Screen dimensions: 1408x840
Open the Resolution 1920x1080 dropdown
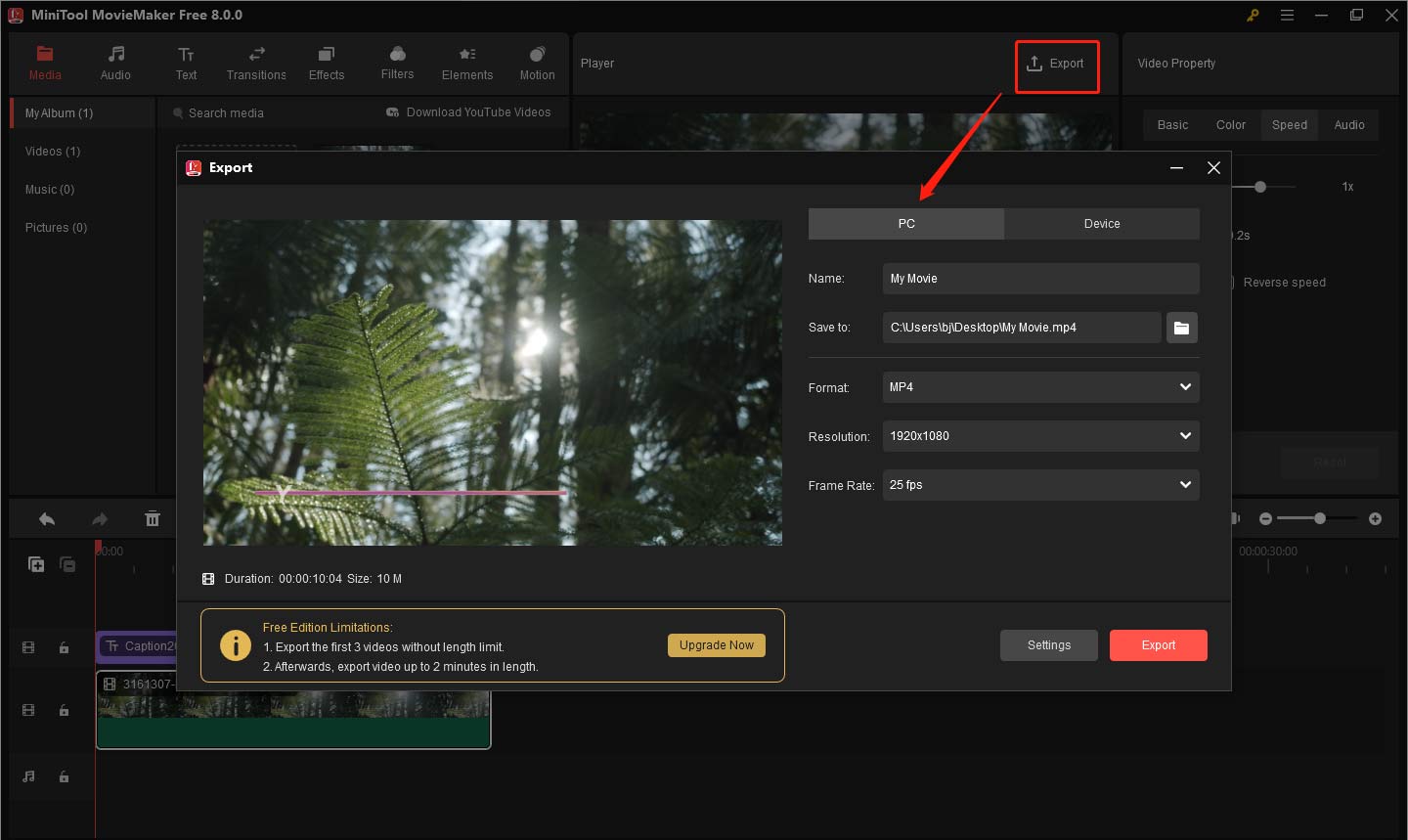1040,436
